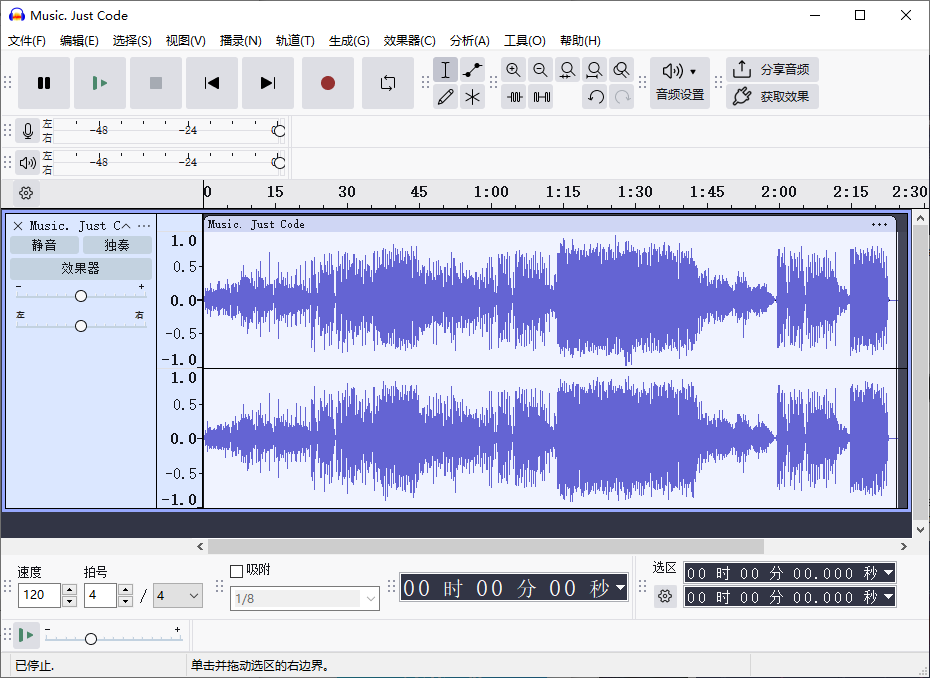Open the 选择(S) menu
Viewport: 930px width, 678px height.
[x=132, y=41]
